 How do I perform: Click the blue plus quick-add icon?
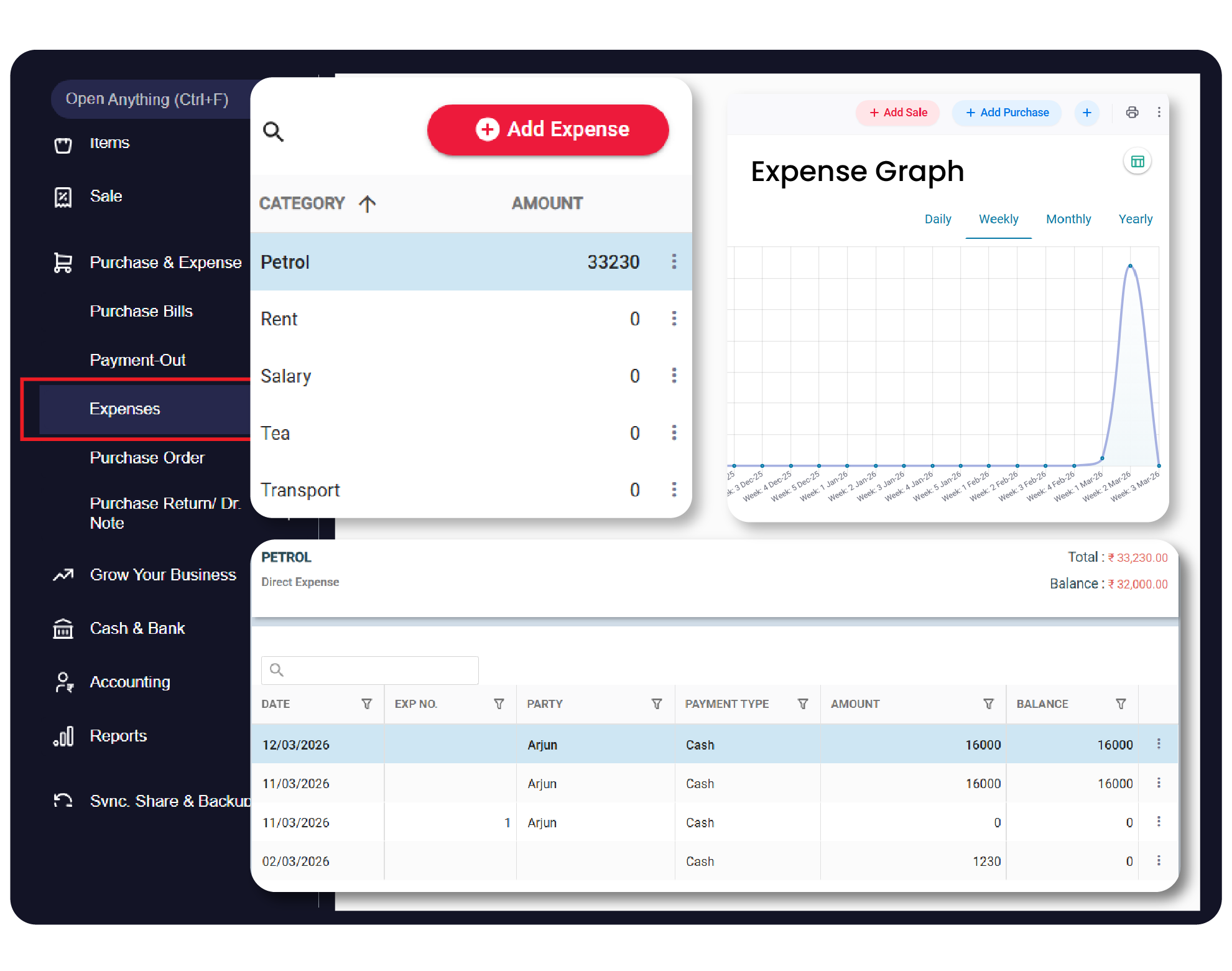click(x=1087, y=113)
